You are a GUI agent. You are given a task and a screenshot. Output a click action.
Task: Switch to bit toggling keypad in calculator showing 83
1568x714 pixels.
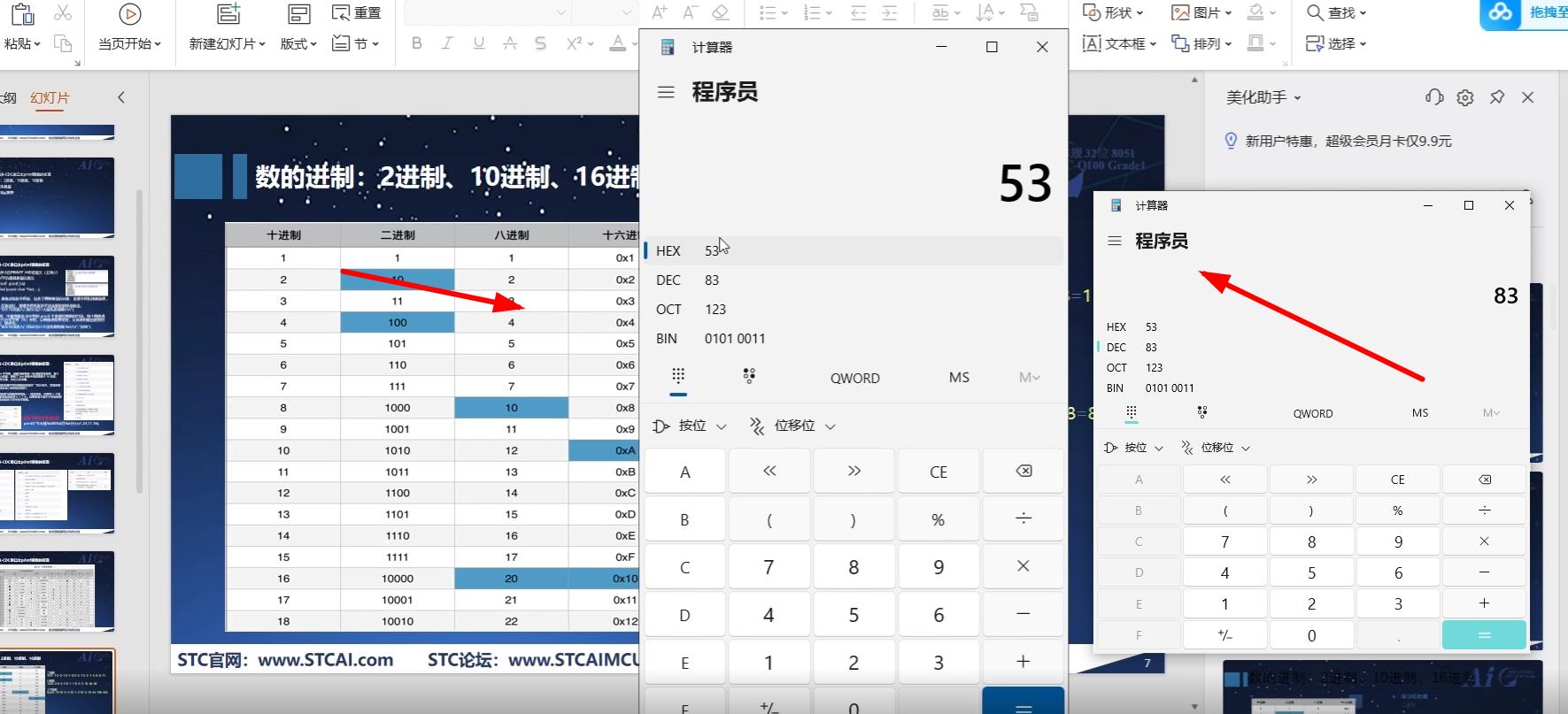[1201, 412]
